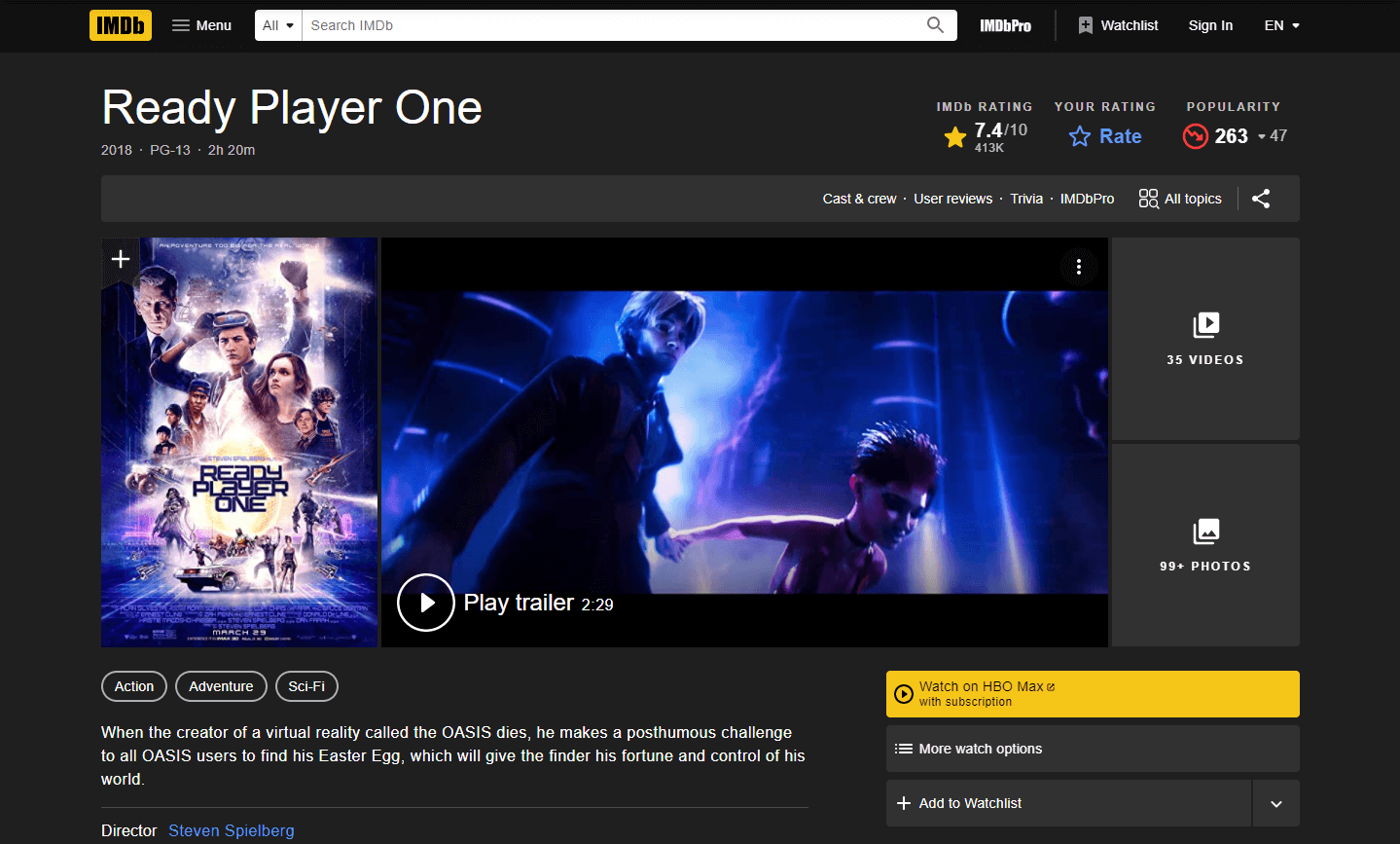
Task: Add to watchlist via the poster plus ribbon
Action: pos(121,259)
